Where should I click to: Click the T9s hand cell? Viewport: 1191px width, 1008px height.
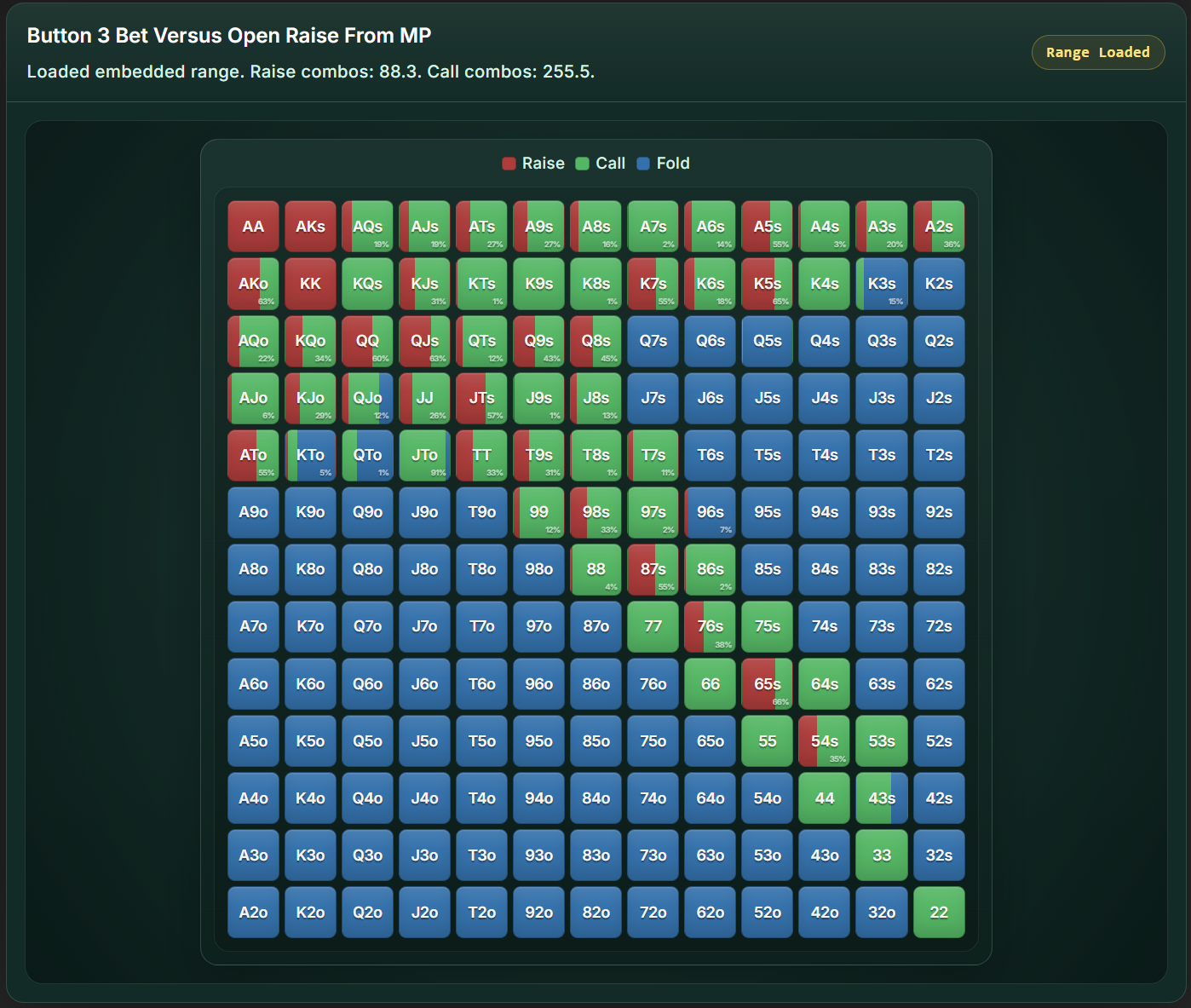coord(538,455)
